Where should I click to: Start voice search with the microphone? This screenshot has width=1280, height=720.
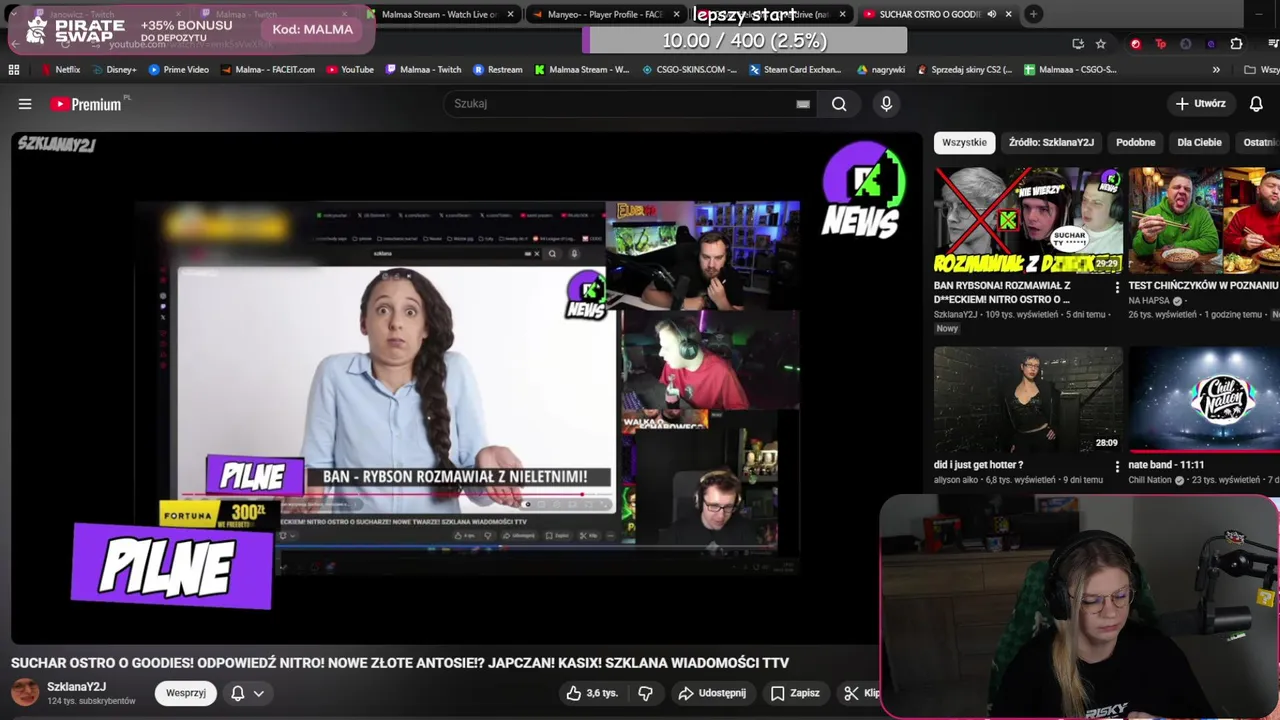pyautogui.click(x=886, y=104)
